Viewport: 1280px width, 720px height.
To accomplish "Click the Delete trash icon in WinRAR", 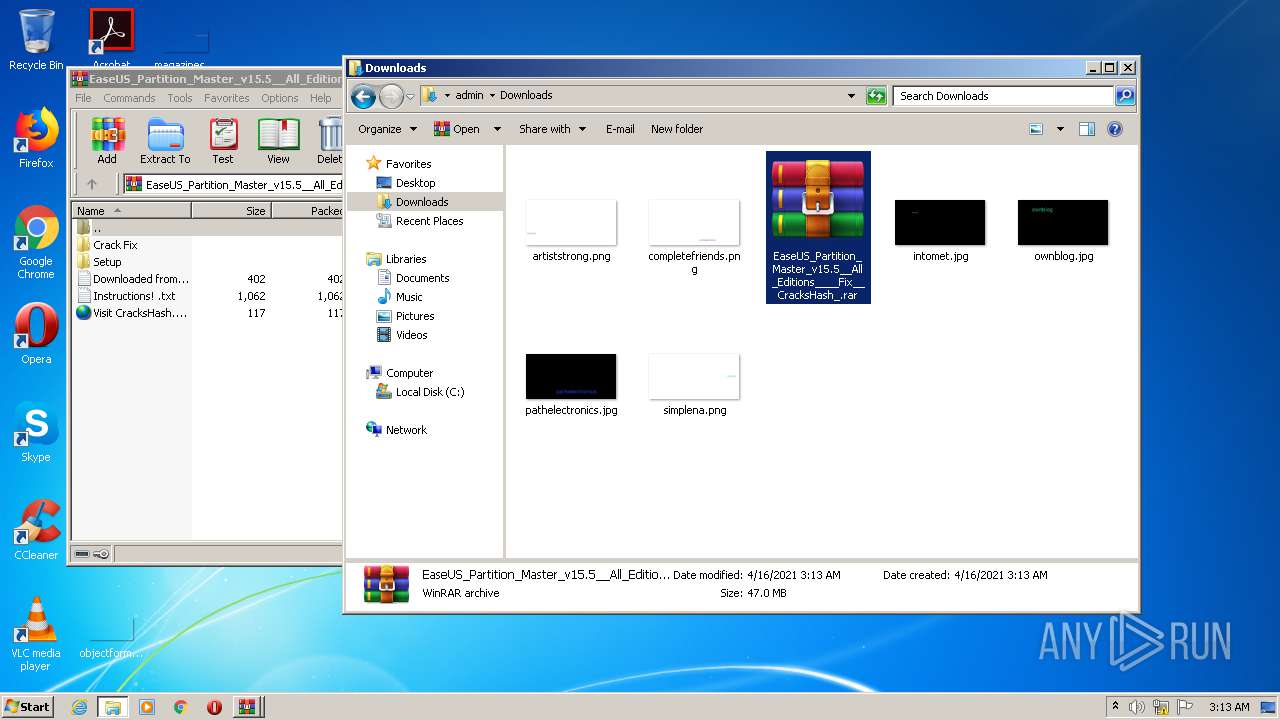I will pos(329,141).
